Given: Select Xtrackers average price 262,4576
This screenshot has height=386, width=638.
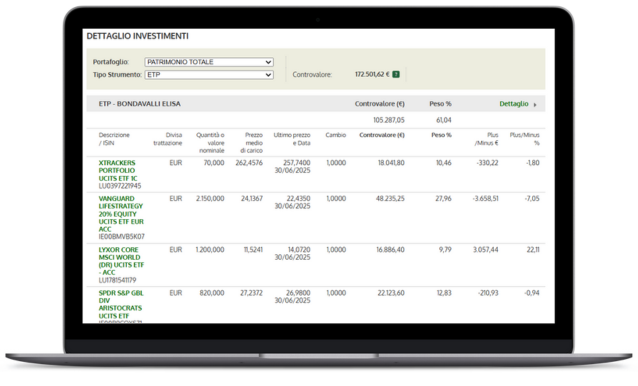Looking at the screenshot, I should [x=249, y=163].
